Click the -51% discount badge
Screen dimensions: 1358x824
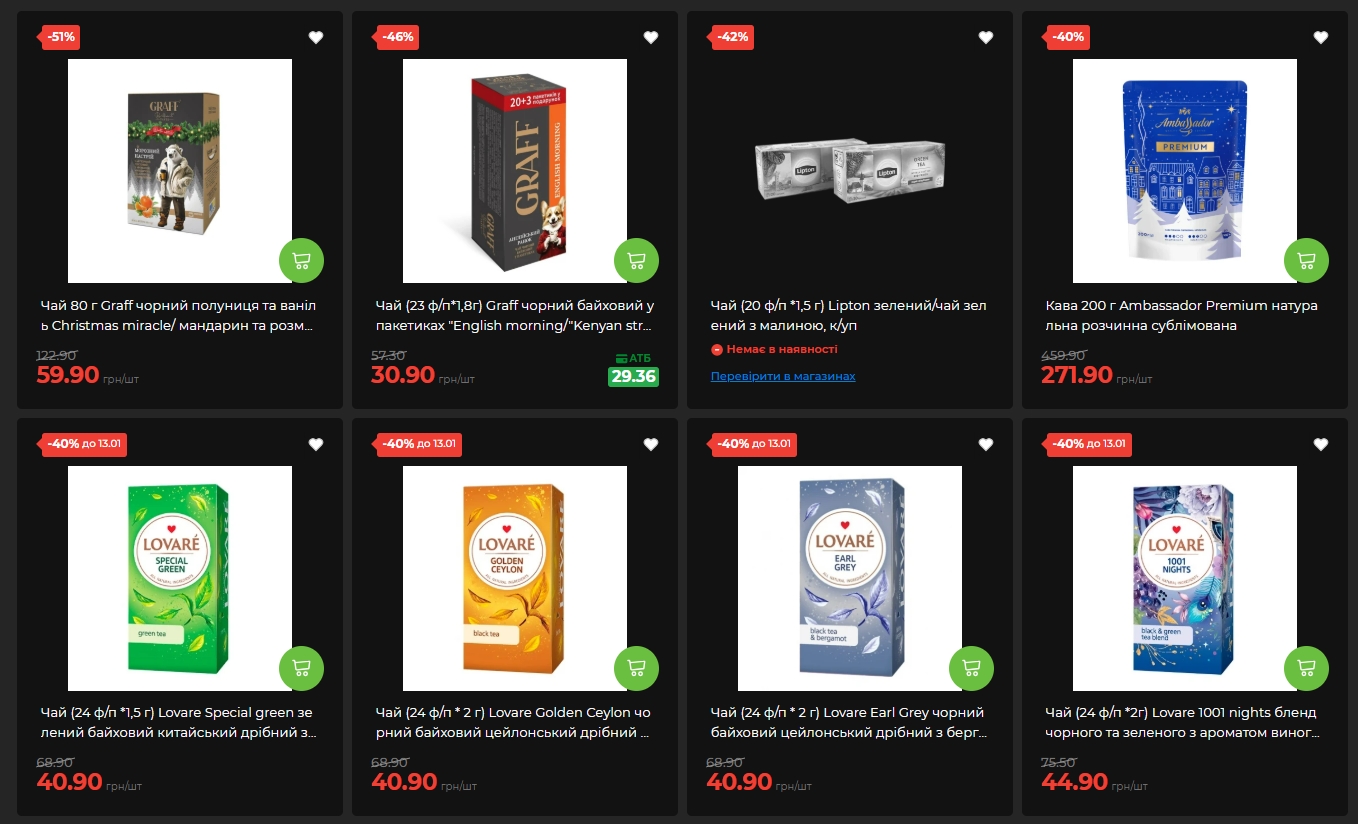coord(60,37)
